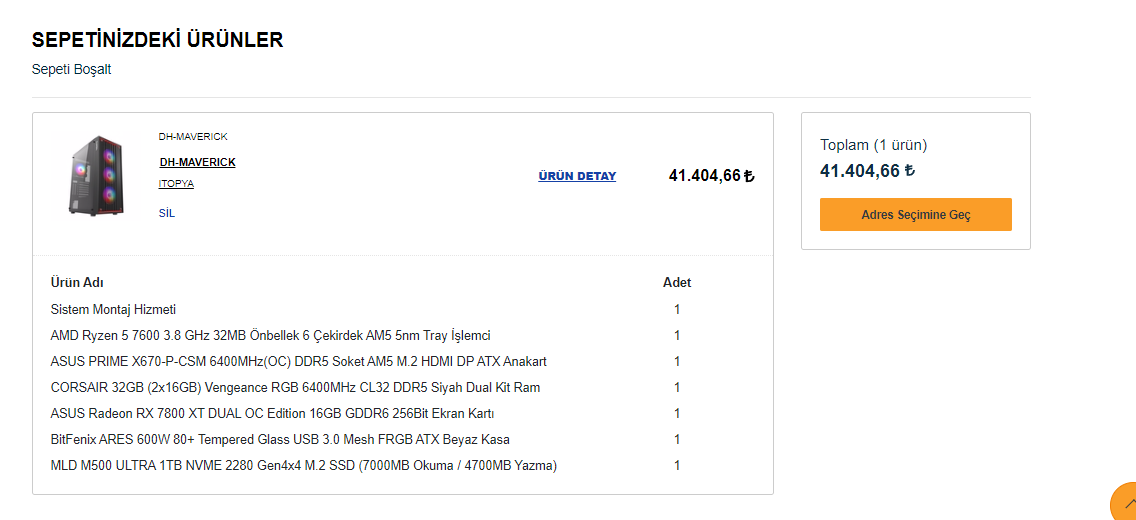
Task: Remove the item with SİL
Action: pyautogui.click(x=167, y=213)
